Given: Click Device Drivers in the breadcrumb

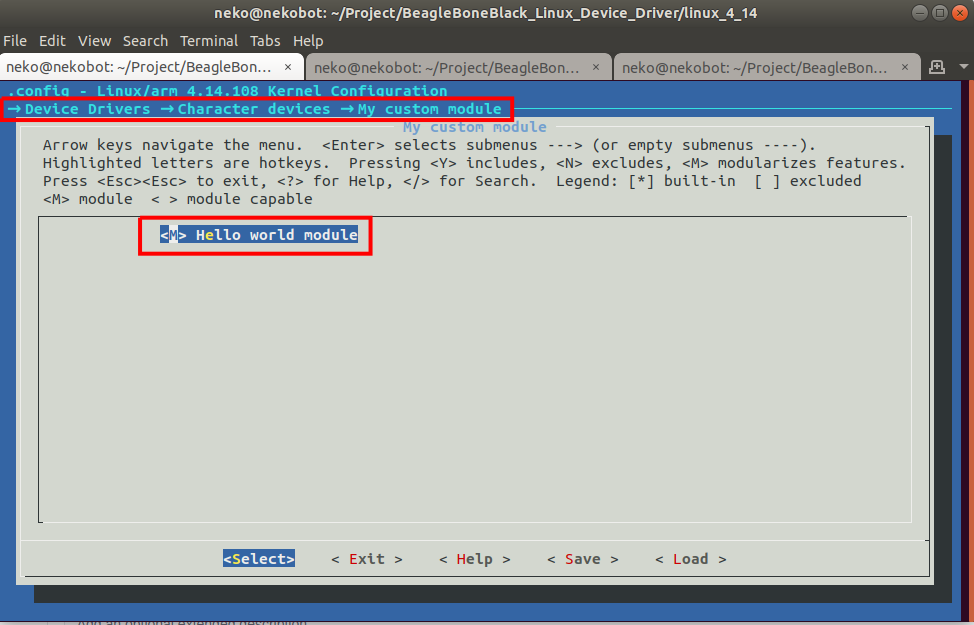Looking at the screenshot, I should 88,109.
